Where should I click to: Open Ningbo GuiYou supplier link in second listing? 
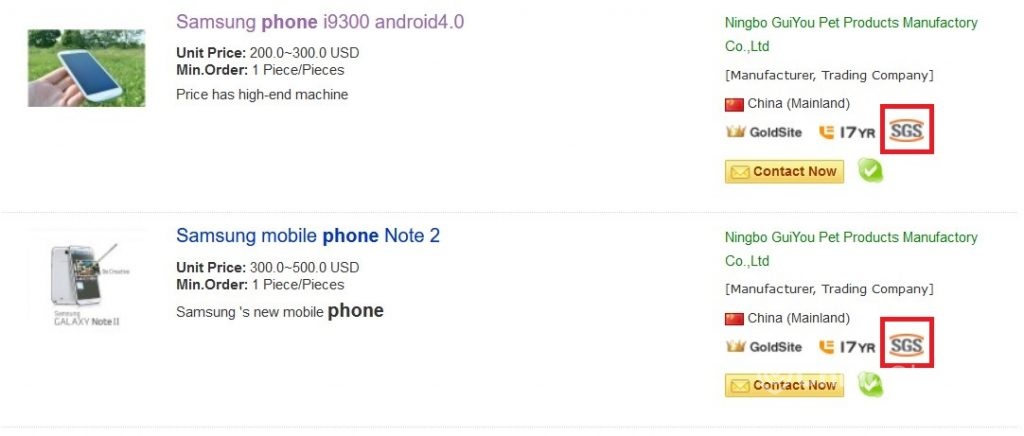pos(851,249)
